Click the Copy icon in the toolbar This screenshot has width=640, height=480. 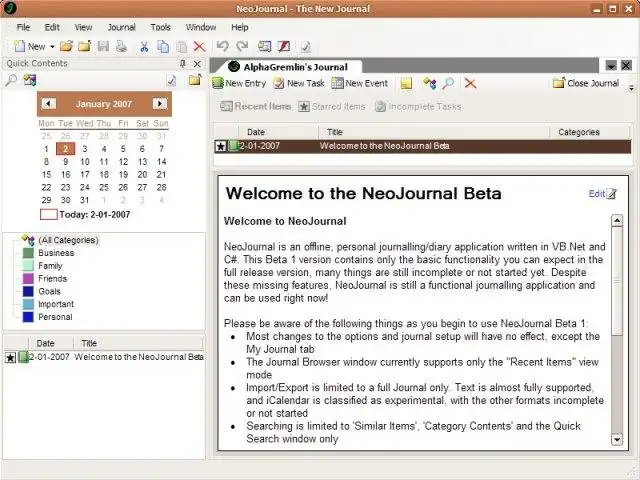163,47
